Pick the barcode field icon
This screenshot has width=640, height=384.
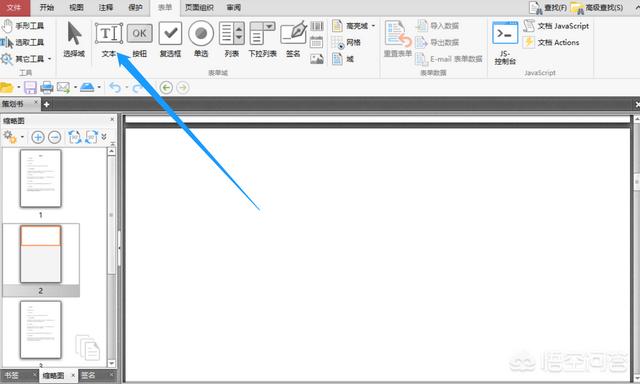pyautogui.click(x=317, y=26)
